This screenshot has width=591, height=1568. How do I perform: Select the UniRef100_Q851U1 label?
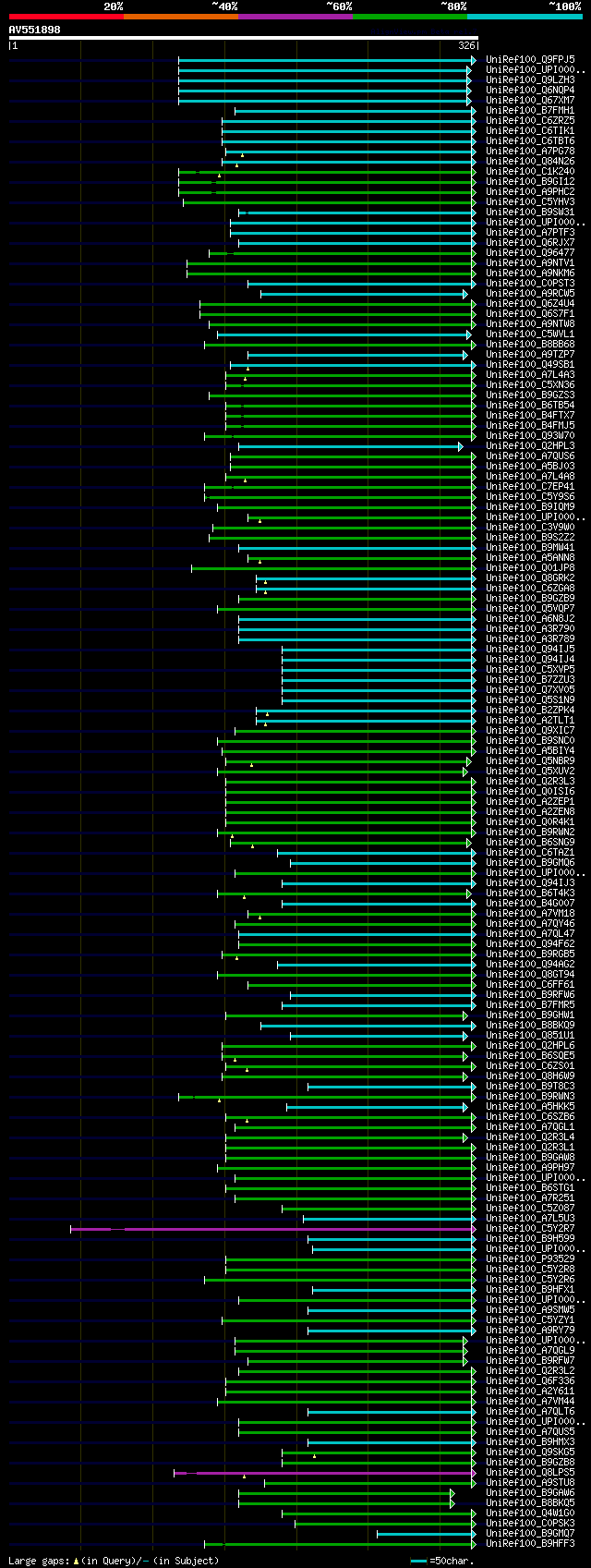point(530,1036)
